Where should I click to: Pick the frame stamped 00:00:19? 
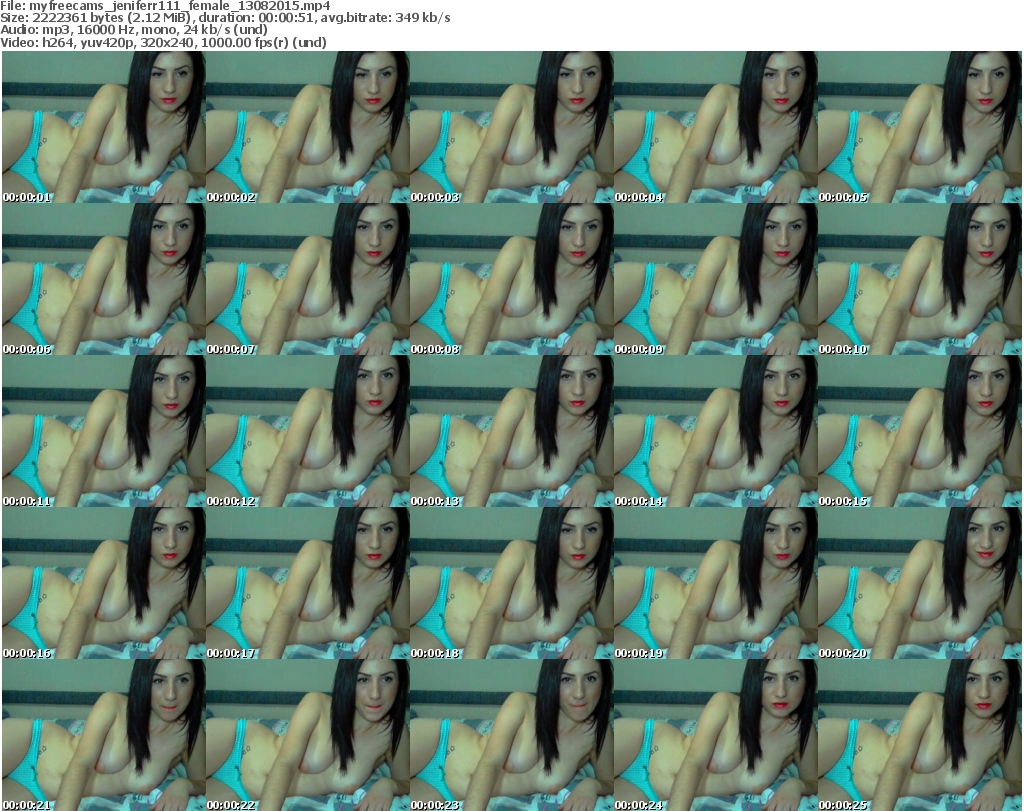(x=715, y=584)
